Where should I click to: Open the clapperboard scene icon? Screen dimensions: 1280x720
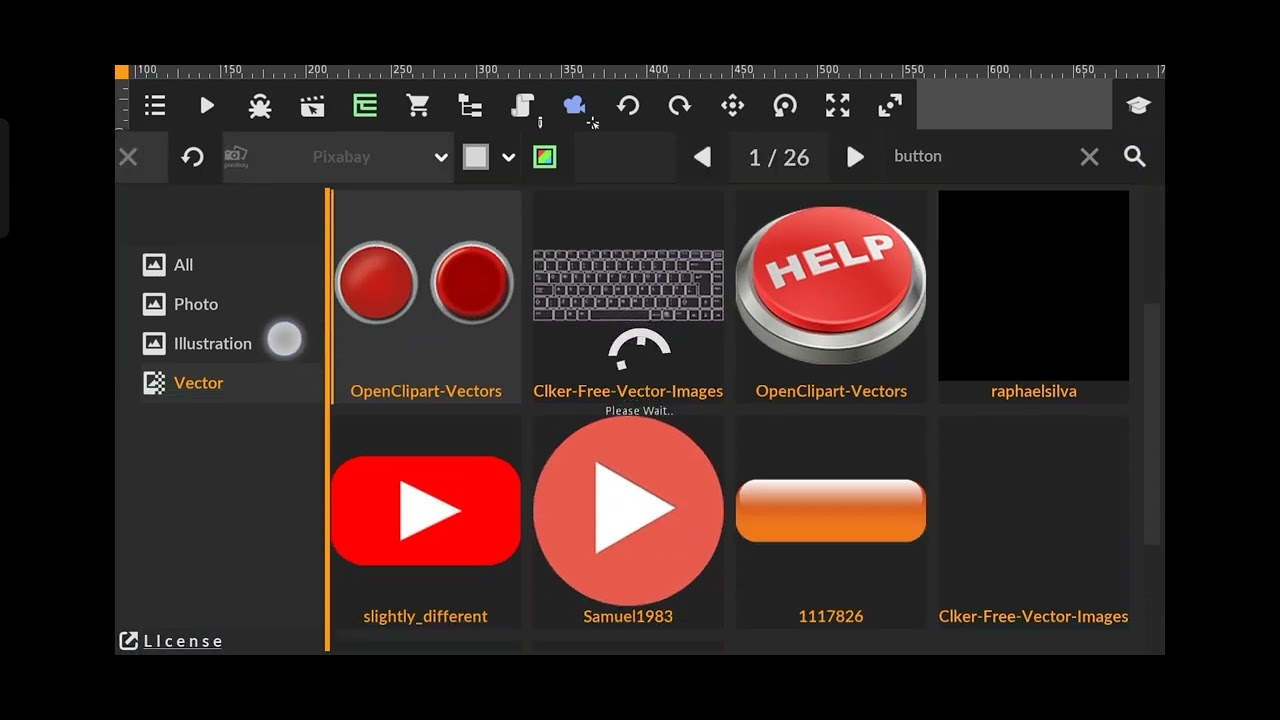pyautogui.click(x=312, y=106)
